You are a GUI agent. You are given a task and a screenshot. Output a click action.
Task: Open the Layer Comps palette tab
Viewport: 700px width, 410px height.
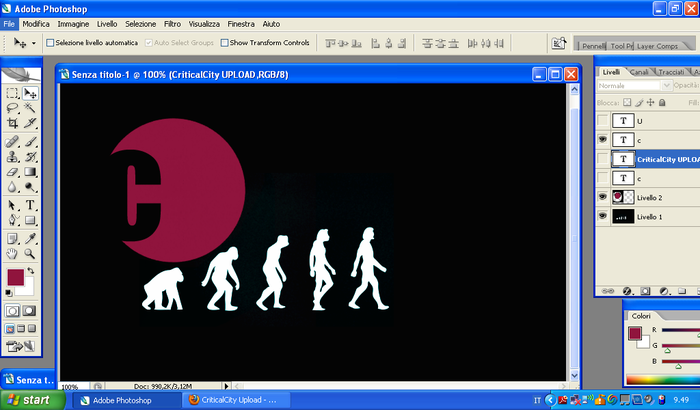pos(657,46)
